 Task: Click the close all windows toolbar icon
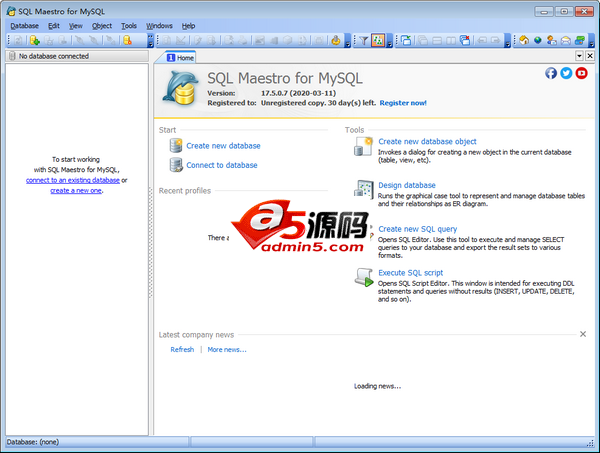[x=465, y=40]
